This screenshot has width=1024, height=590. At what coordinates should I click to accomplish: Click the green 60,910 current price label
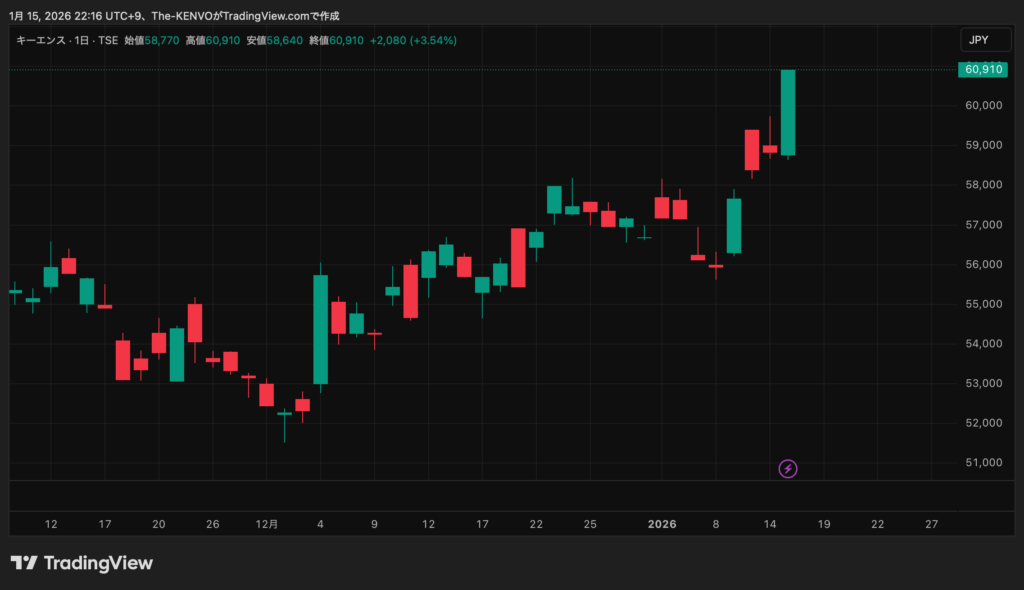coord(980,69)
